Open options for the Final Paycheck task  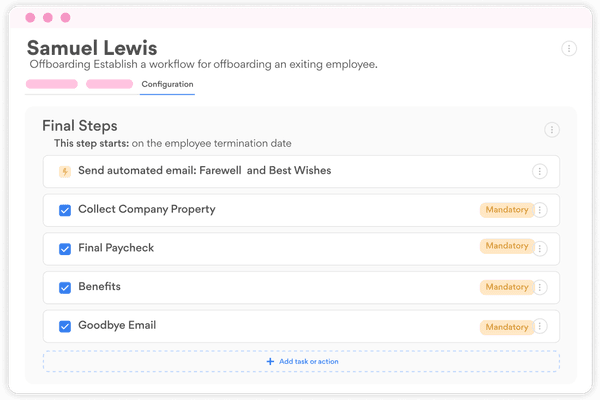point(541,247)
